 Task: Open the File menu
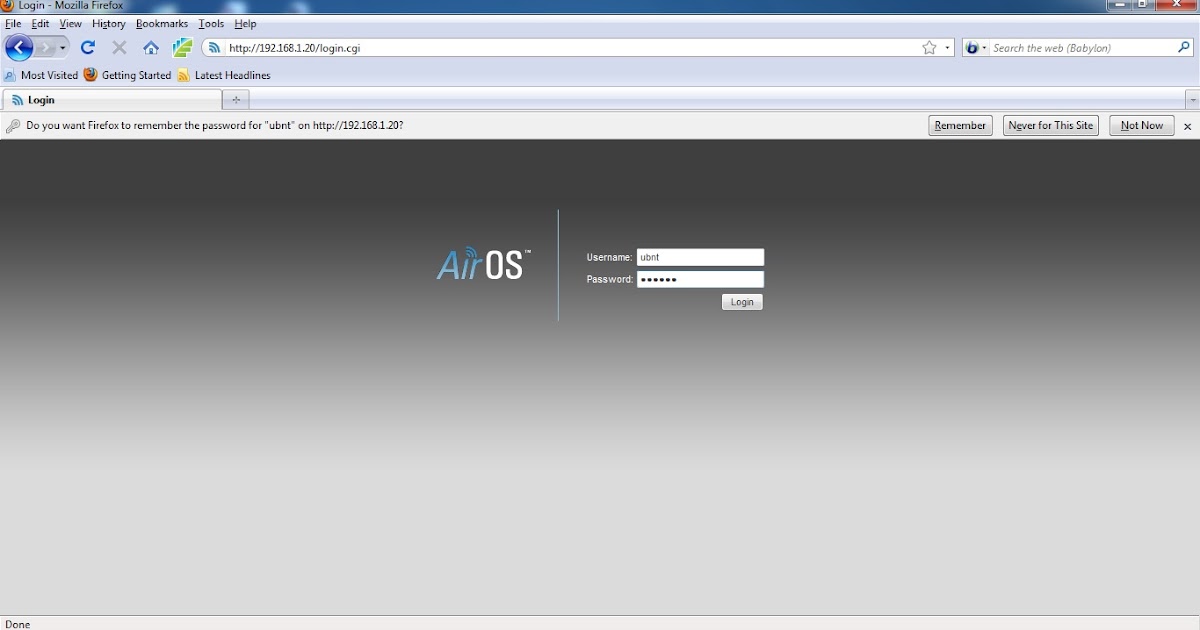[13, 23]
